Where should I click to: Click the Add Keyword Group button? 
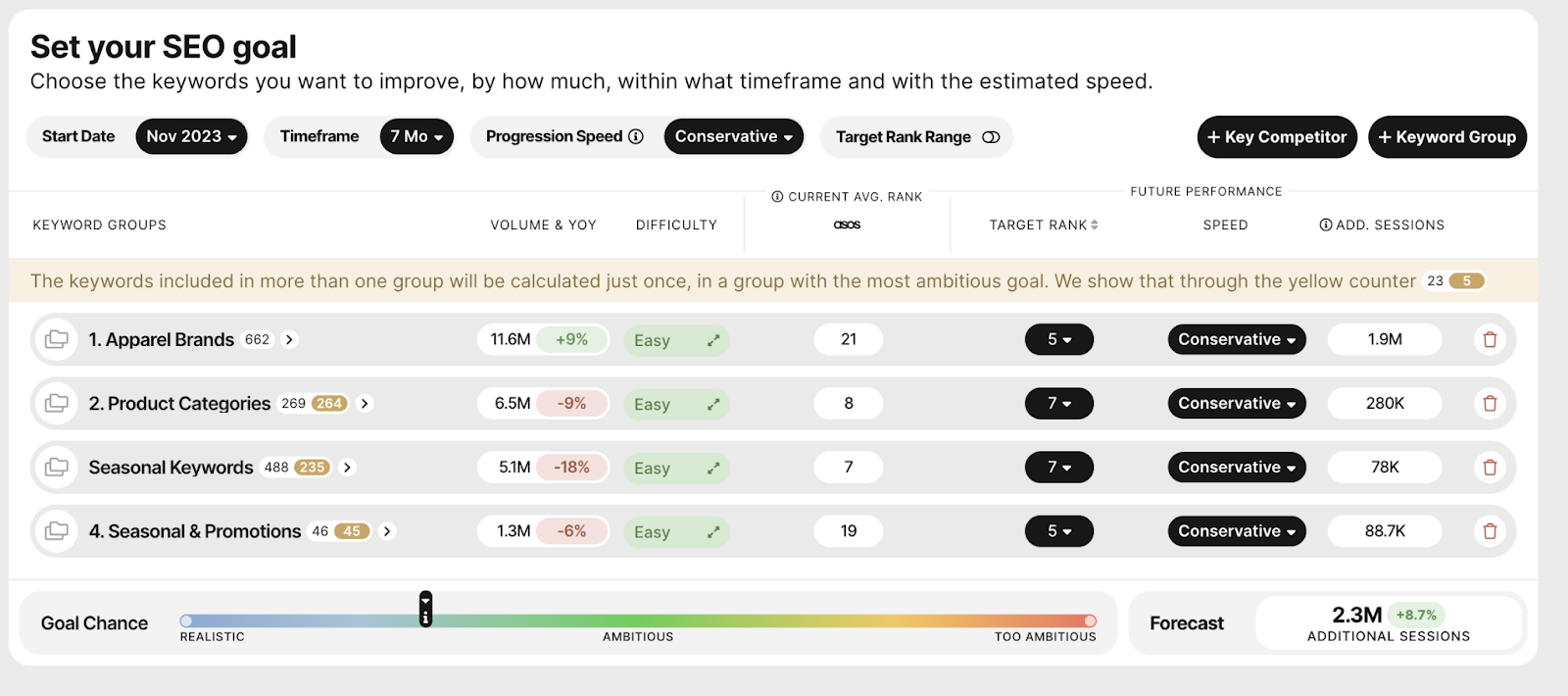click(1446, 137)
